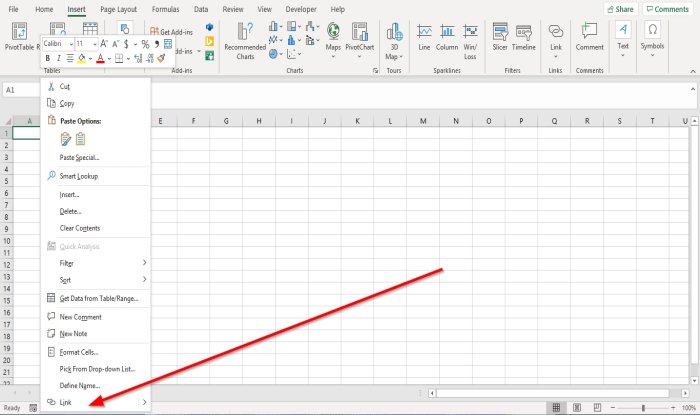Screen dimensions: 700x415
Task: Click the Share button
Action: (621, 9)
